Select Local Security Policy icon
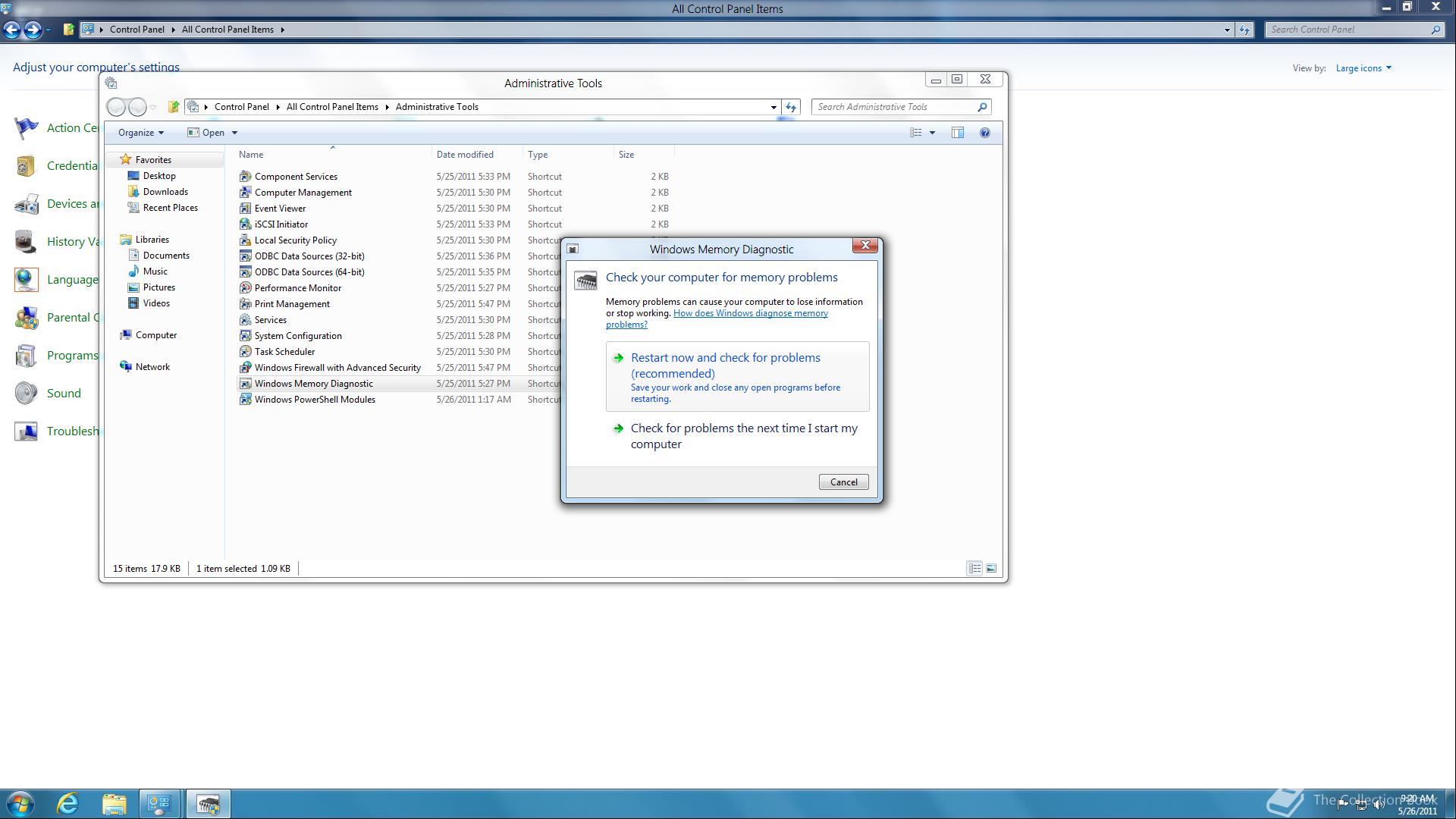The width and height of the screenshot is (1456, 819). [x=245, y=240]
